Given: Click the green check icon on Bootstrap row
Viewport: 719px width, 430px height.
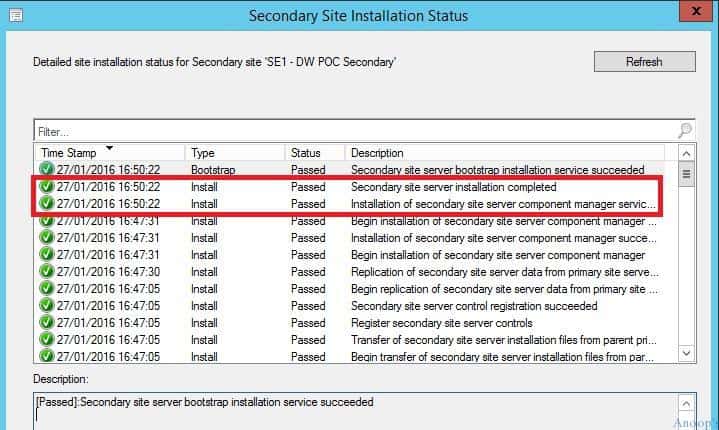Looking at the screenshot, I should click(x=46, y=170).
